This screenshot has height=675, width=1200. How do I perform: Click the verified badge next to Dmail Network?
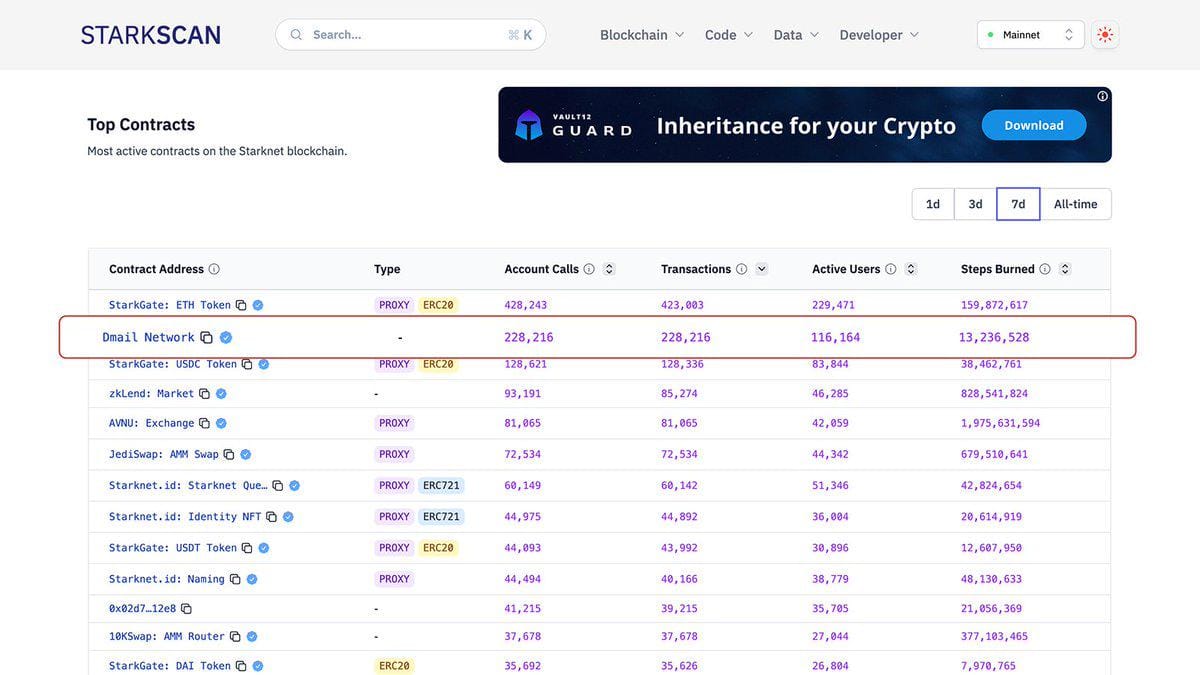pos(226,337)
